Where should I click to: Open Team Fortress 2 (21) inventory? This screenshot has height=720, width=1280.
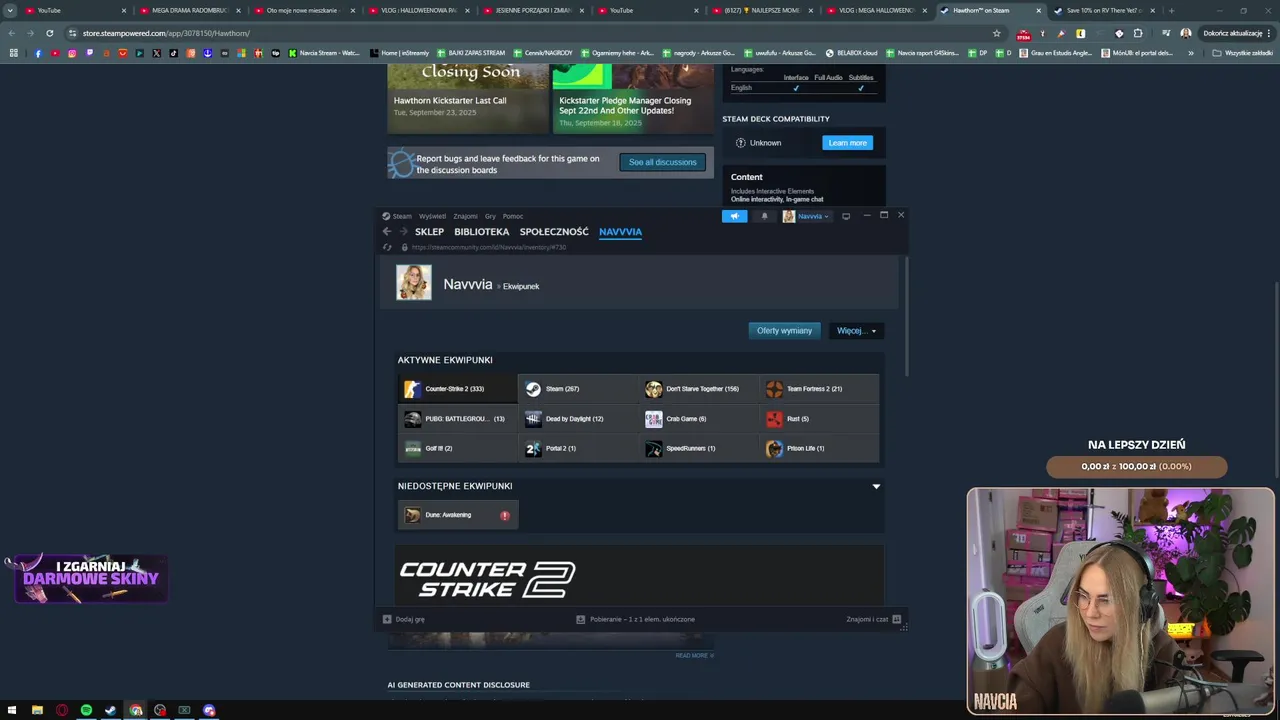point(819,389)
